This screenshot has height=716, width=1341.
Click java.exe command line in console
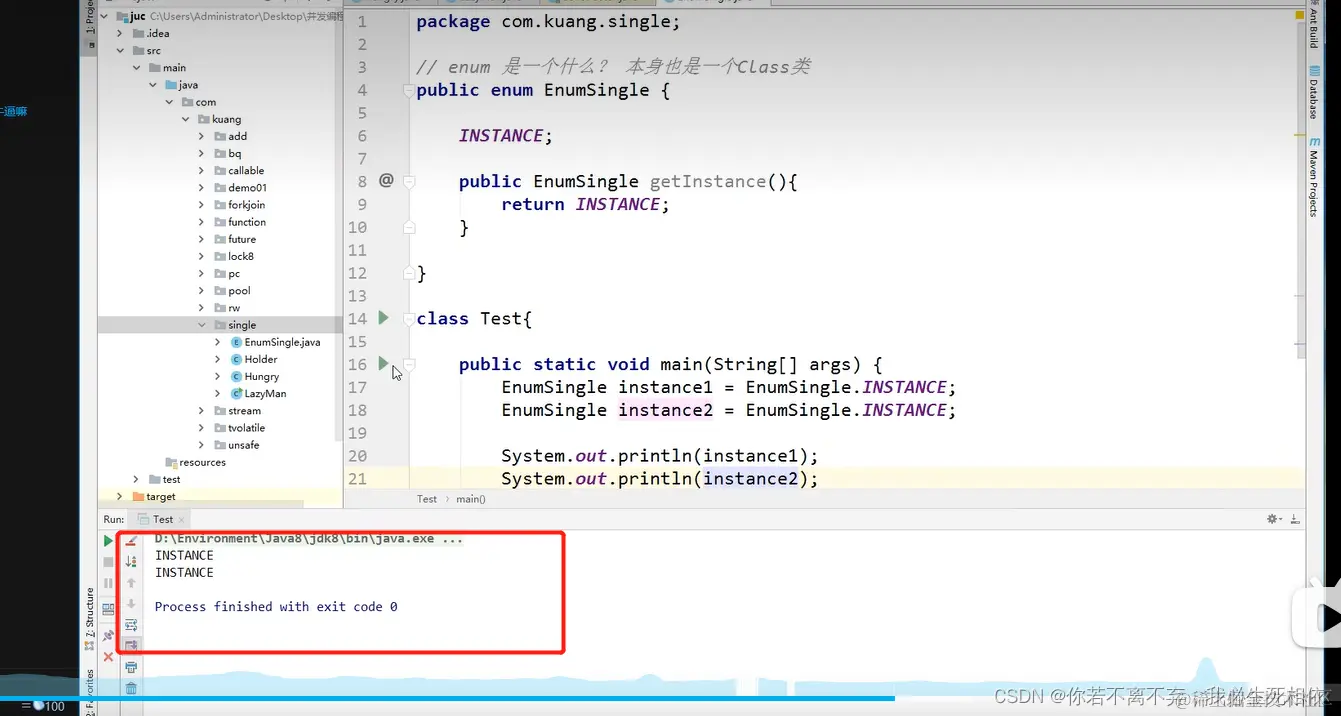308,538
